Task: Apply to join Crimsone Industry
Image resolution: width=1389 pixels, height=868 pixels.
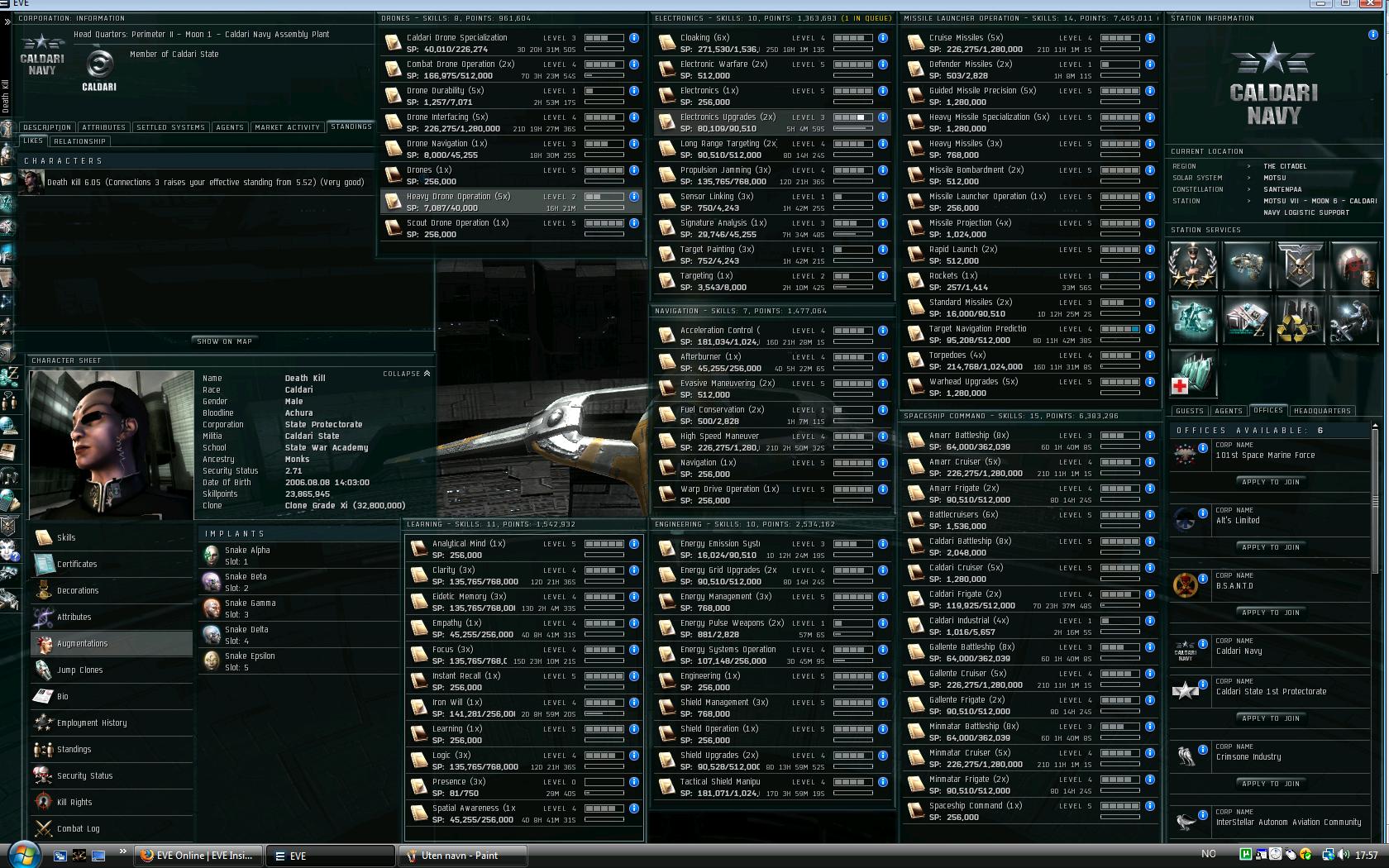Action: [1270, 784]
